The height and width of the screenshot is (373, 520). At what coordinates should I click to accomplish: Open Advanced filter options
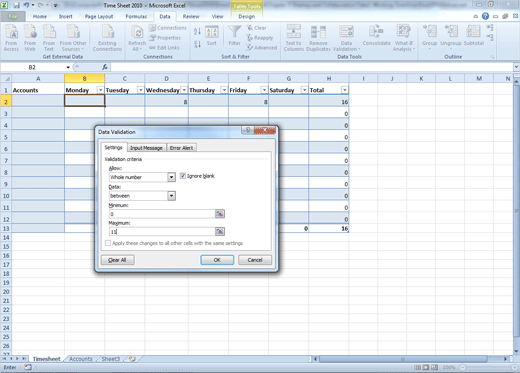point(262,48)
